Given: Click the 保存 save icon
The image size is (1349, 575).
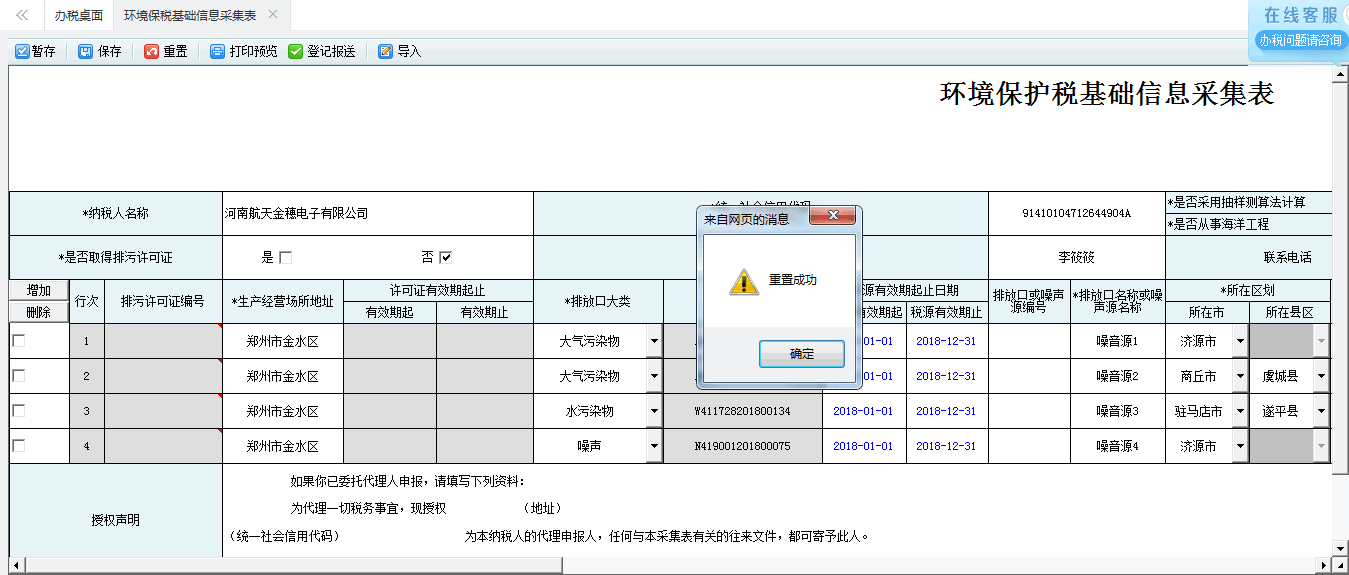Looking at the screenshot, I should pyautogui.click(x=86, y=51).
